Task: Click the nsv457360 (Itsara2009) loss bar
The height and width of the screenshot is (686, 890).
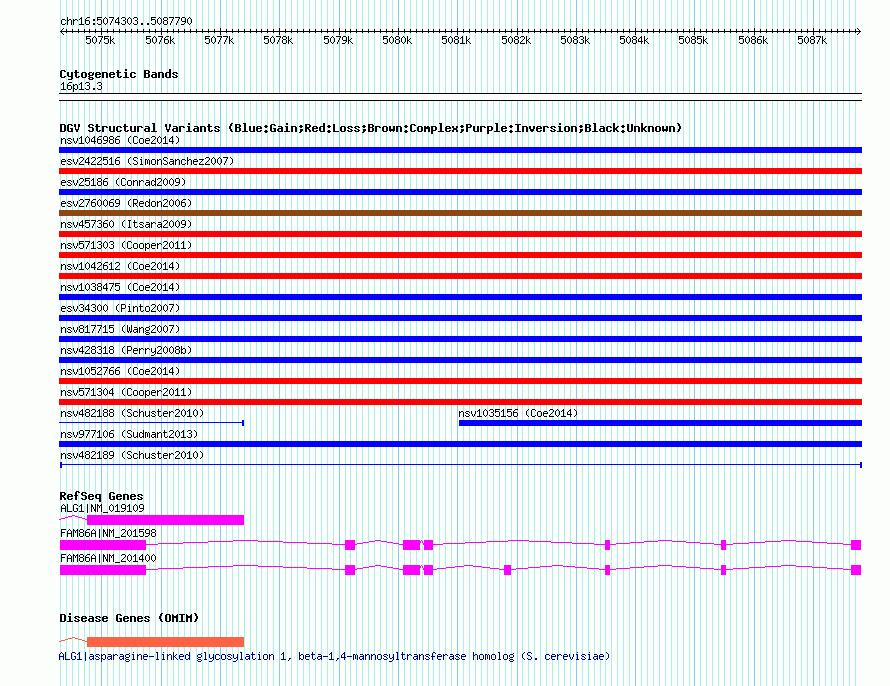Action: (460, 234)
